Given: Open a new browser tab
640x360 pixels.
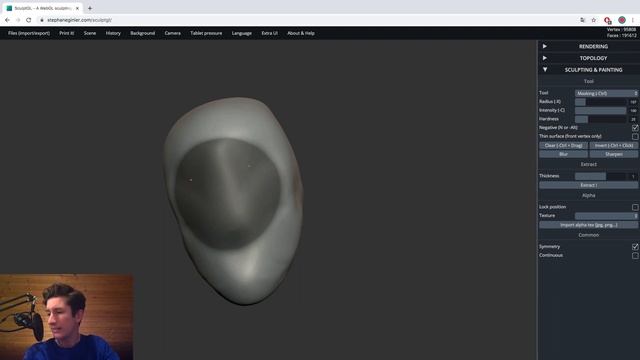Looking at the screenshot, I should 90,8.
